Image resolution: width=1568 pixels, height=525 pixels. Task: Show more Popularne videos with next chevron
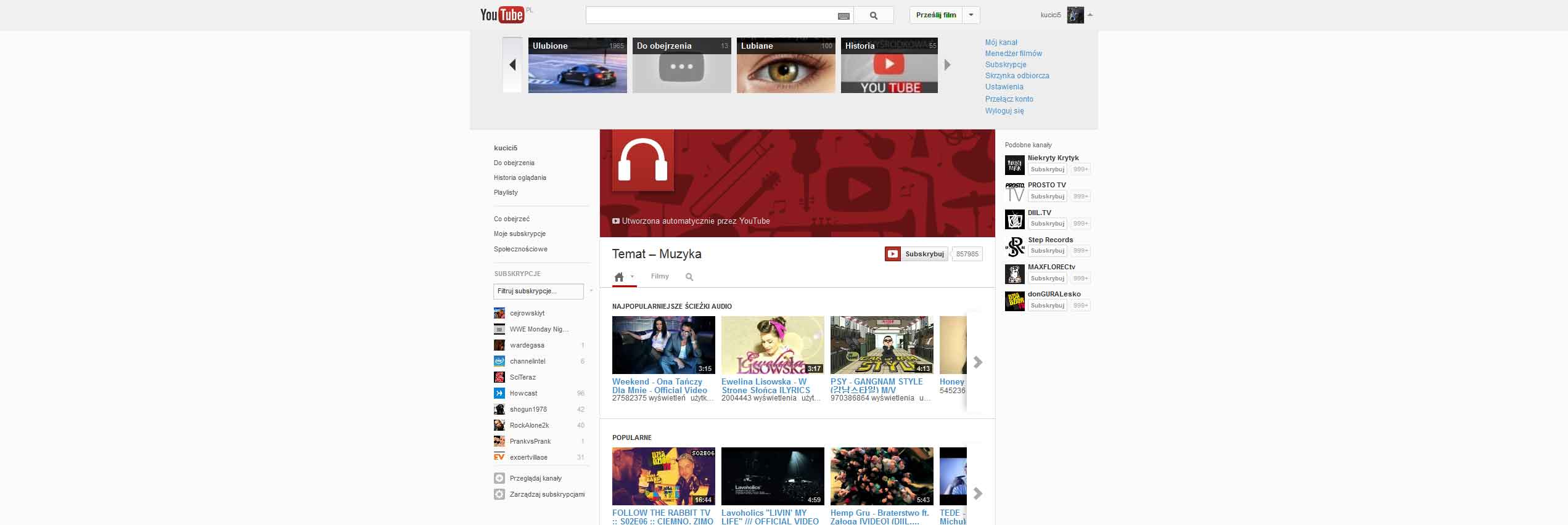(978, 494)
